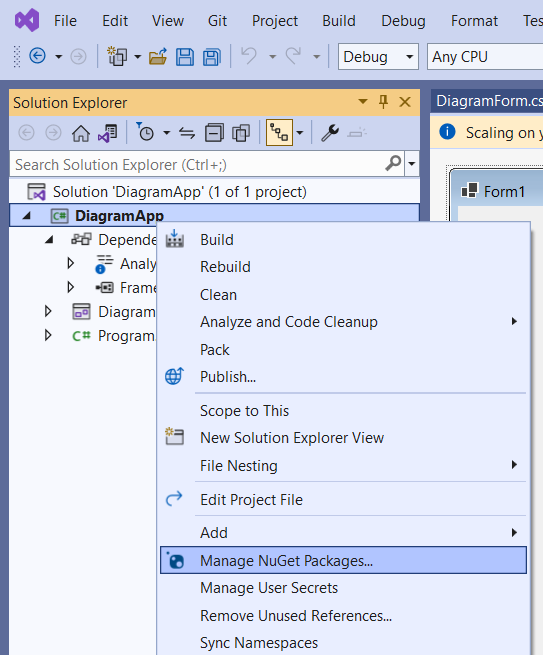Expand the Program C# file node

[48, 335]
